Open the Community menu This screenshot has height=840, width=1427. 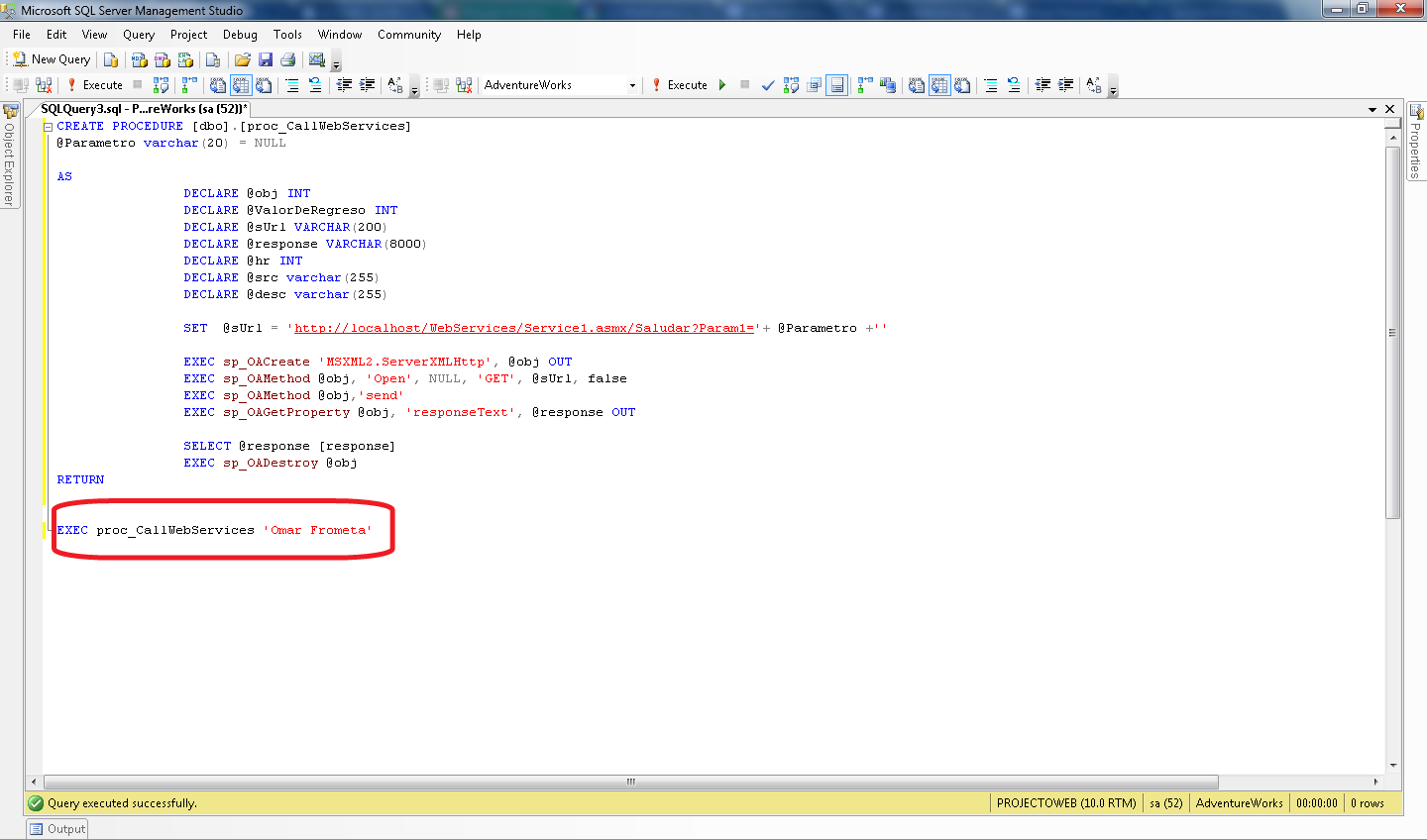point(409,35)
